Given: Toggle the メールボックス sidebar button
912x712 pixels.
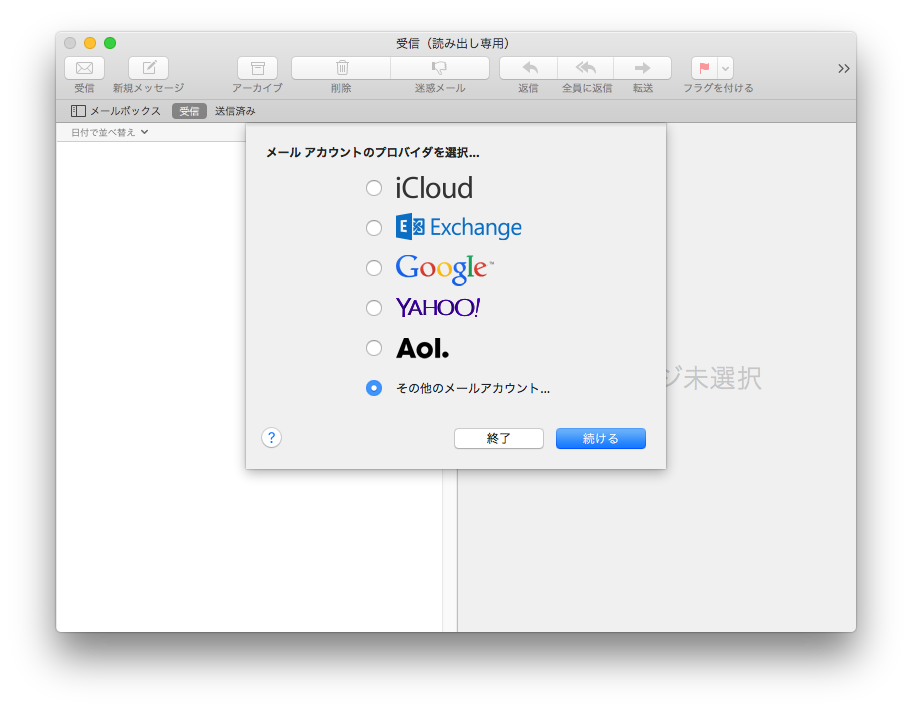Looking at the screenshot, I should 115,111.
